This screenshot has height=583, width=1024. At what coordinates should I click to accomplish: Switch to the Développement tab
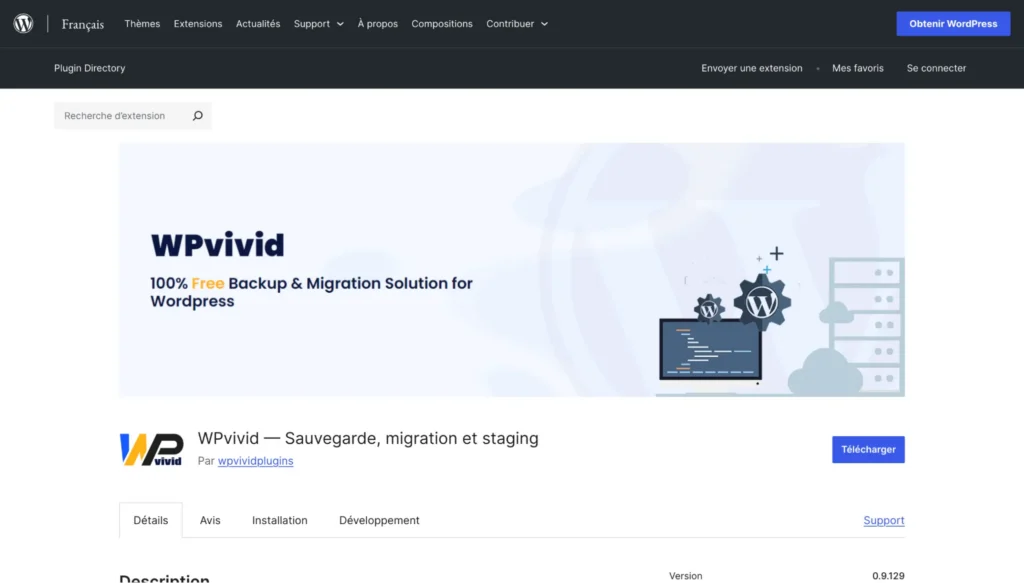(379, 520)
